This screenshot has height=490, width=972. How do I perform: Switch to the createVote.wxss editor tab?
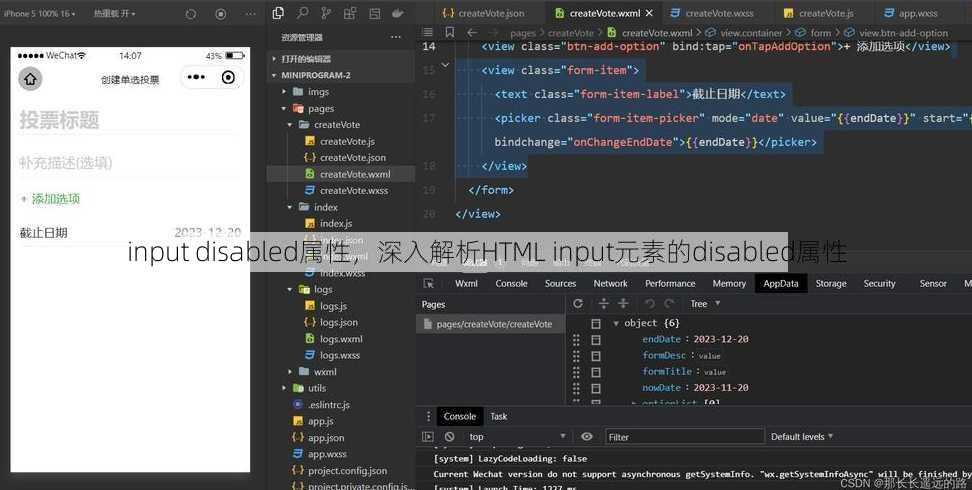(x=713, y=13)
